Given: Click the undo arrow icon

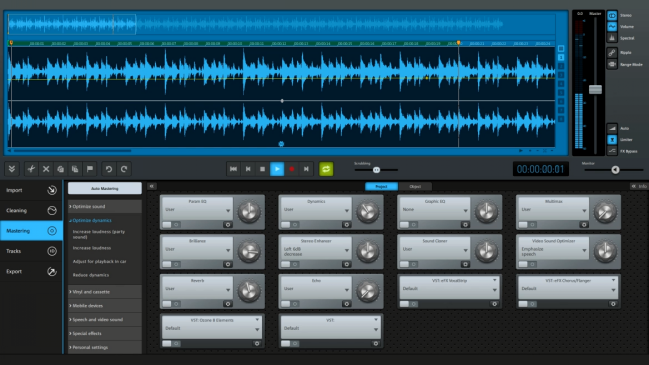Looking at the screenshot, I should coord(109,169).
